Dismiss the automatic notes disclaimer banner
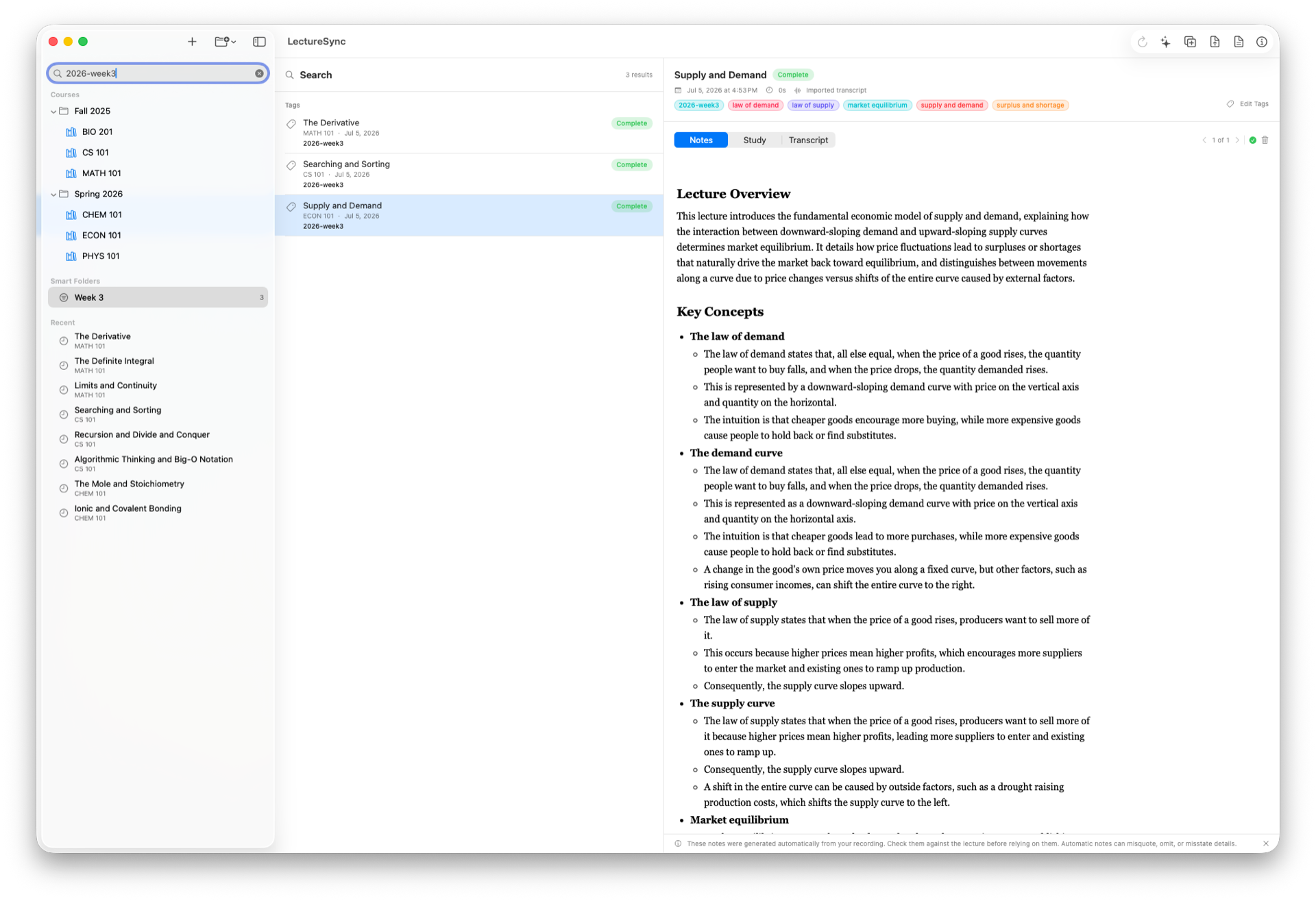The image size is (1316, 901). [x=1266, y=843]
